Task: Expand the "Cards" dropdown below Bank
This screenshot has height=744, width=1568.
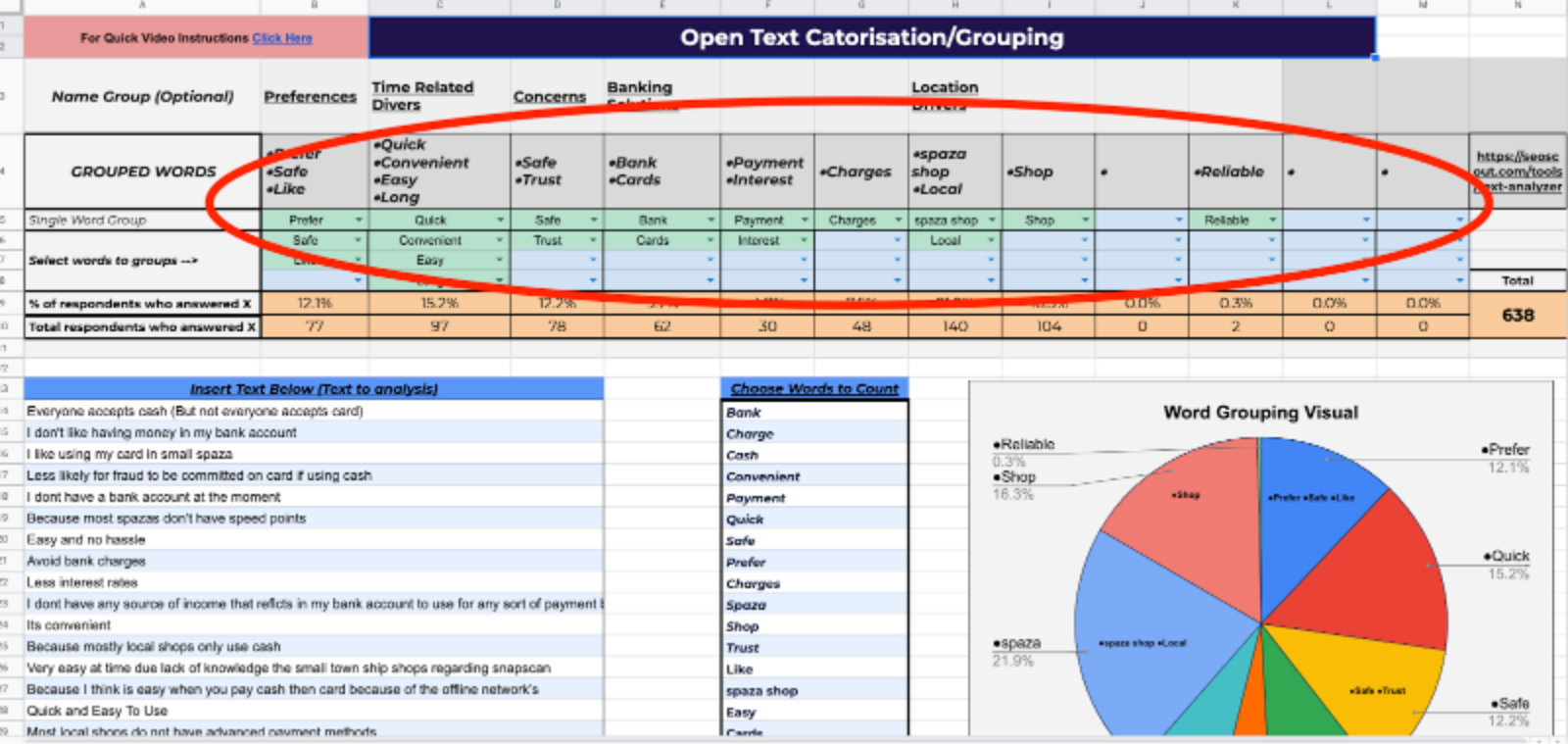Action: (661, 240)
